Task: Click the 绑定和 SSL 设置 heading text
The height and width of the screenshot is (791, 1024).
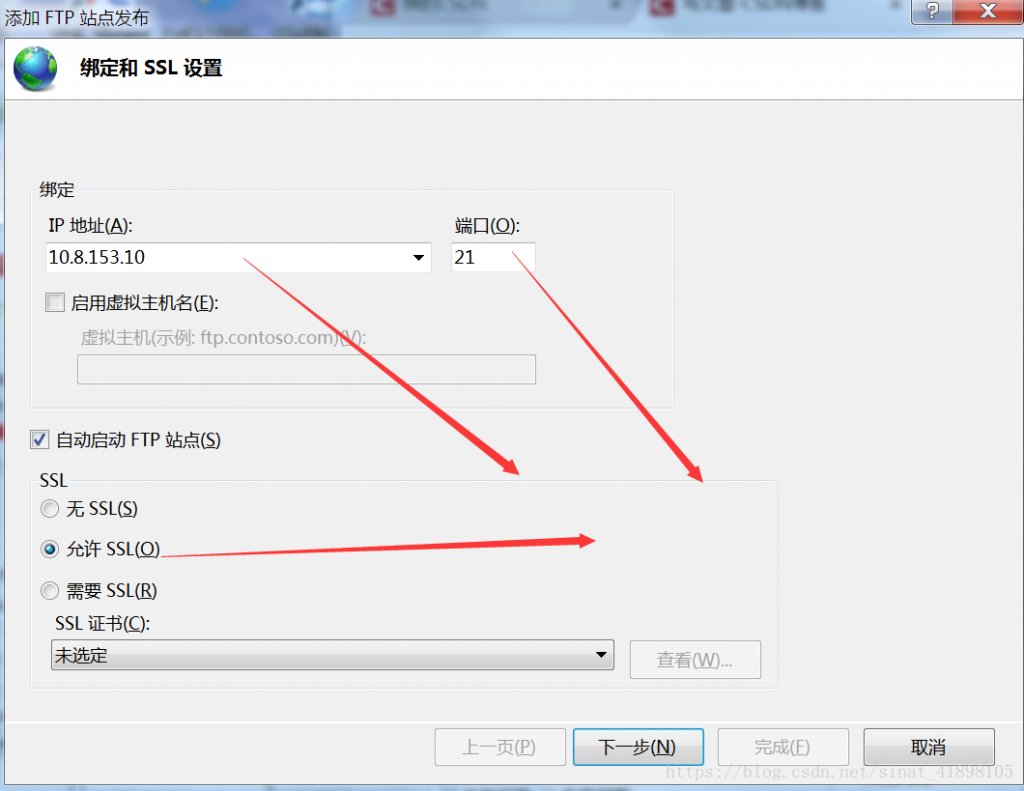Action: [151, 68]
